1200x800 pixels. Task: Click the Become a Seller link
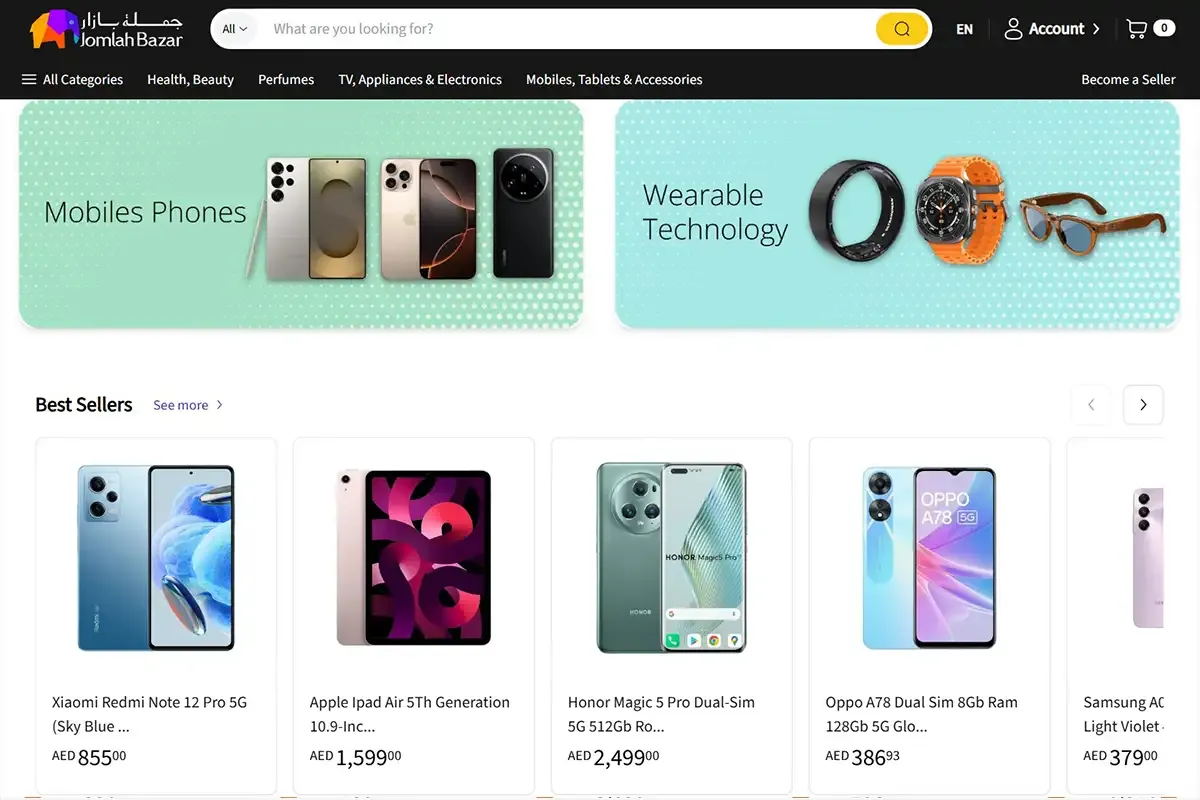coord(1128,80)
